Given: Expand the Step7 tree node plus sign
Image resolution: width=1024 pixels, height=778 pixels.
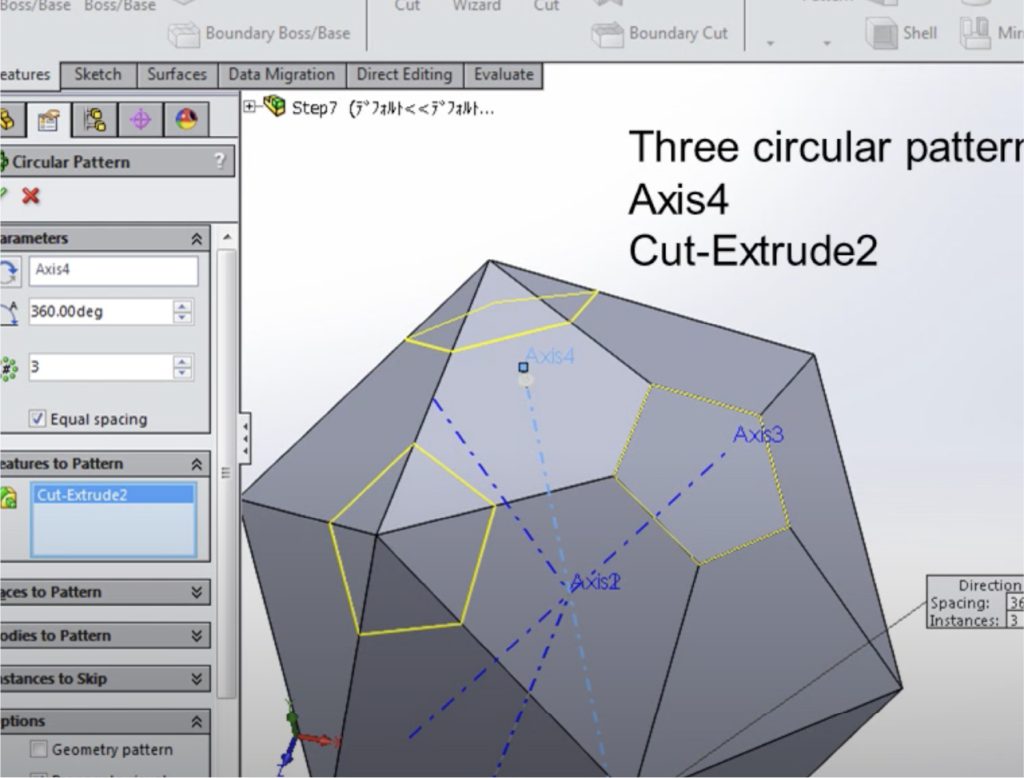Looking at the screenshot, I should click(x=249, y=106).
